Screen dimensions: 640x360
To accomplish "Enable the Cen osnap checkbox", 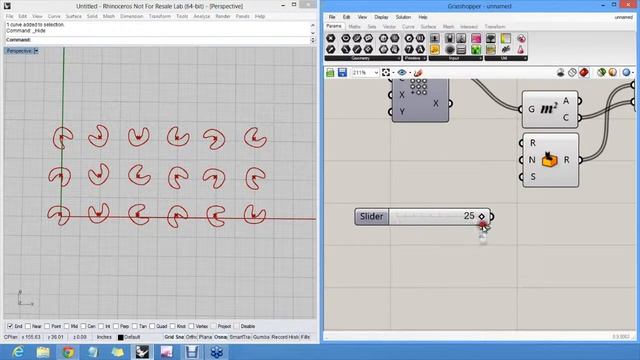I will tap(84, 326).
